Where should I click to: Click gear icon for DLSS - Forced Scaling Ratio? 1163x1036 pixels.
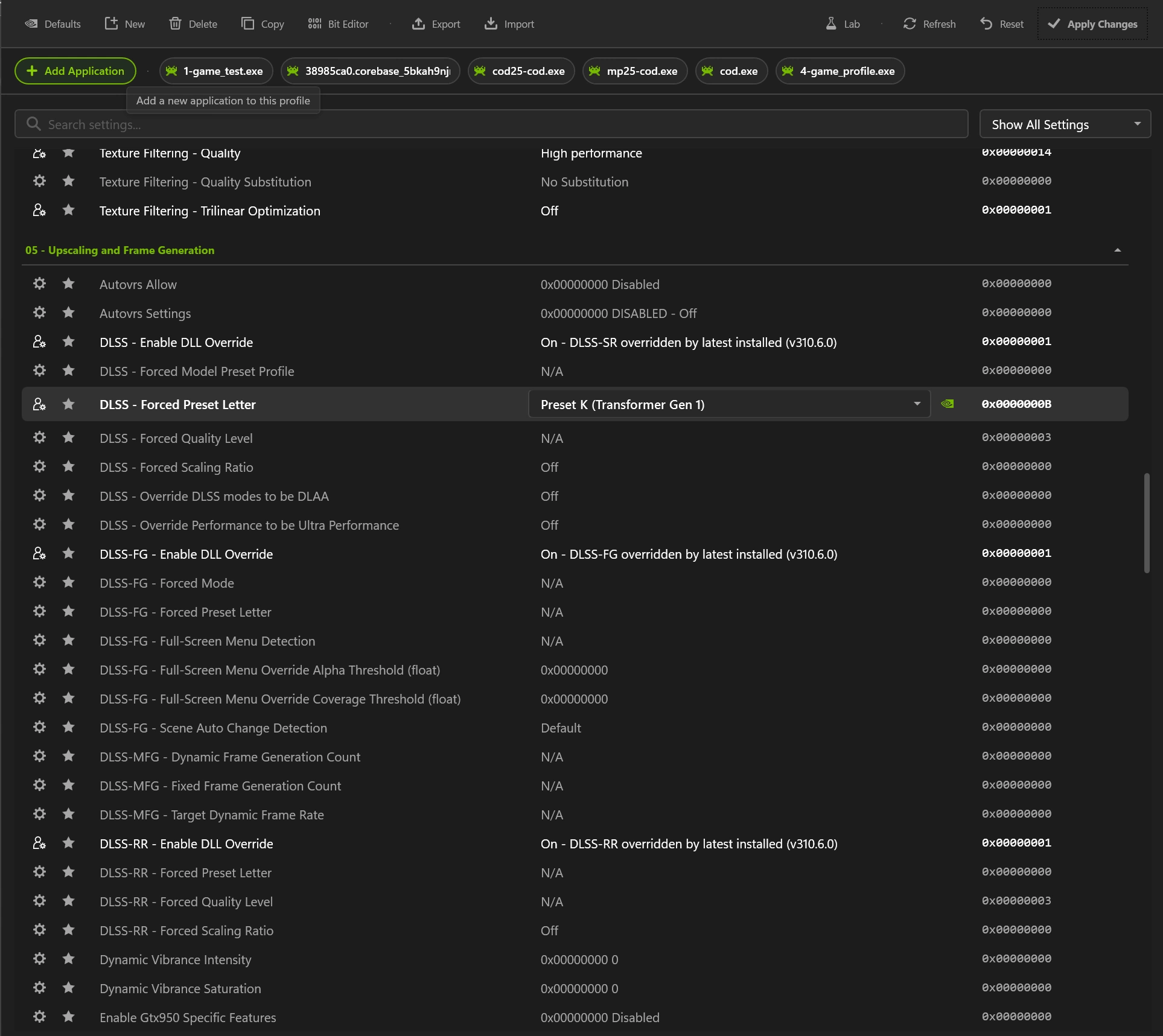[39, 466]
